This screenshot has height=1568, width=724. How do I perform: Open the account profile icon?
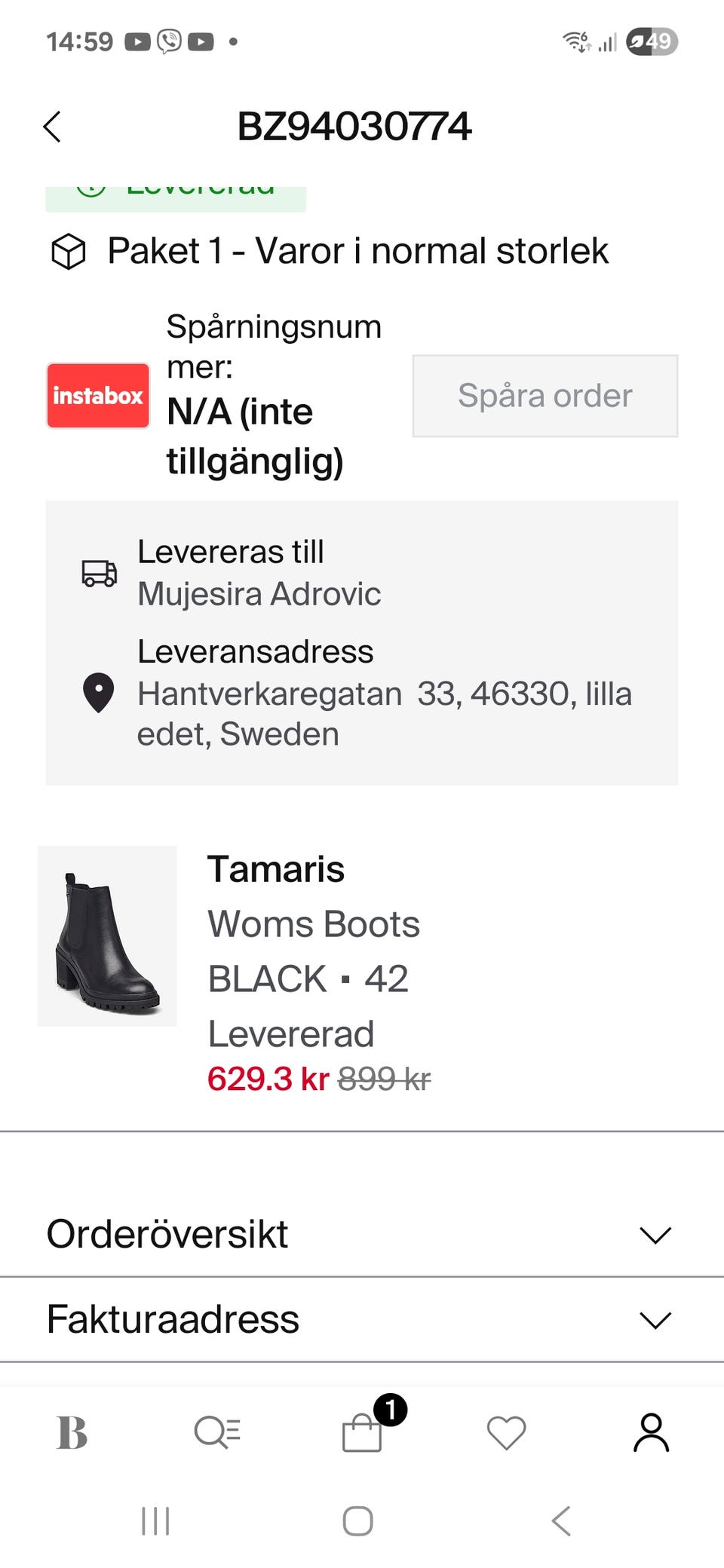pyautogui.click(x=651, y=1432)
